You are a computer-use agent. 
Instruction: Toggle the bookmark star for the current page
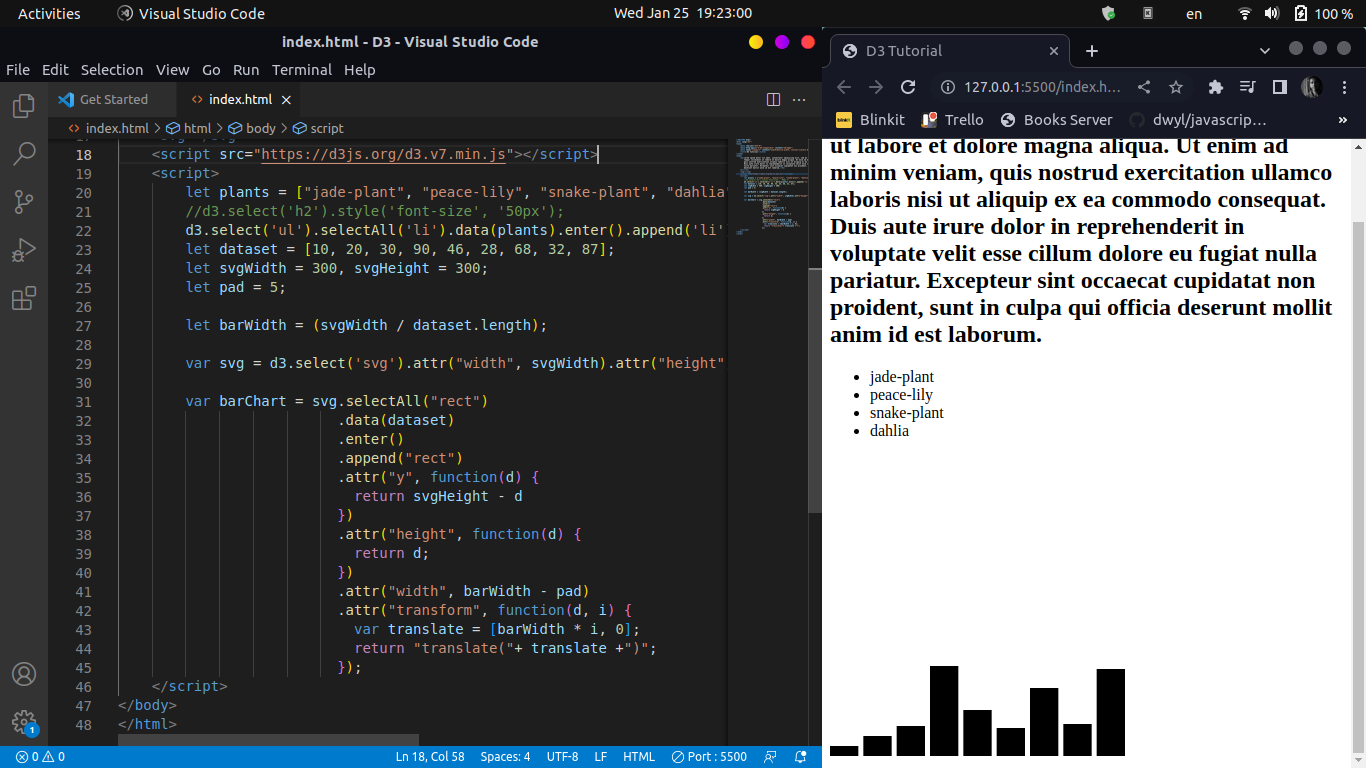(1175, 87)
